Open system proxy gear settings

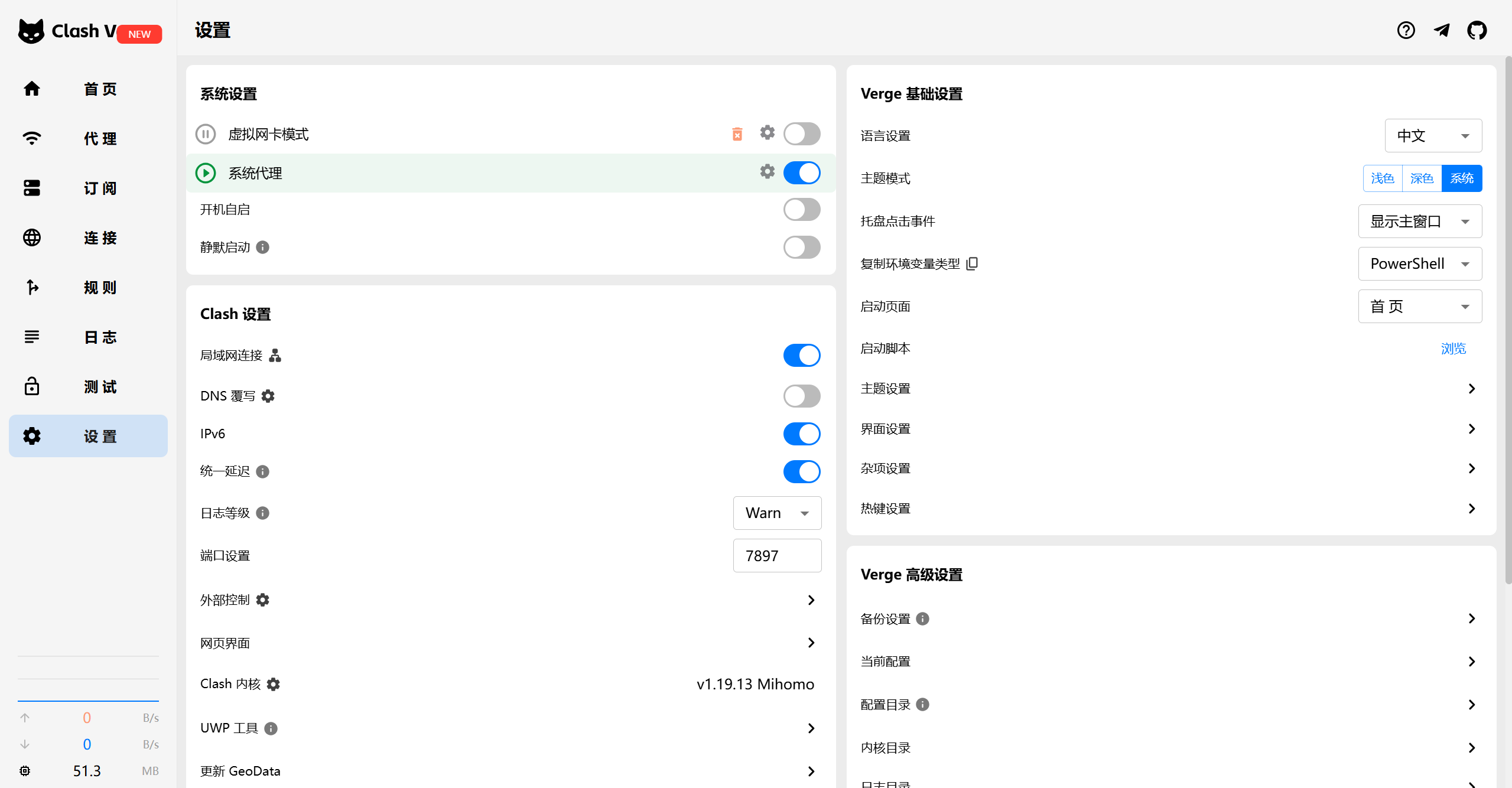(767, 172)
